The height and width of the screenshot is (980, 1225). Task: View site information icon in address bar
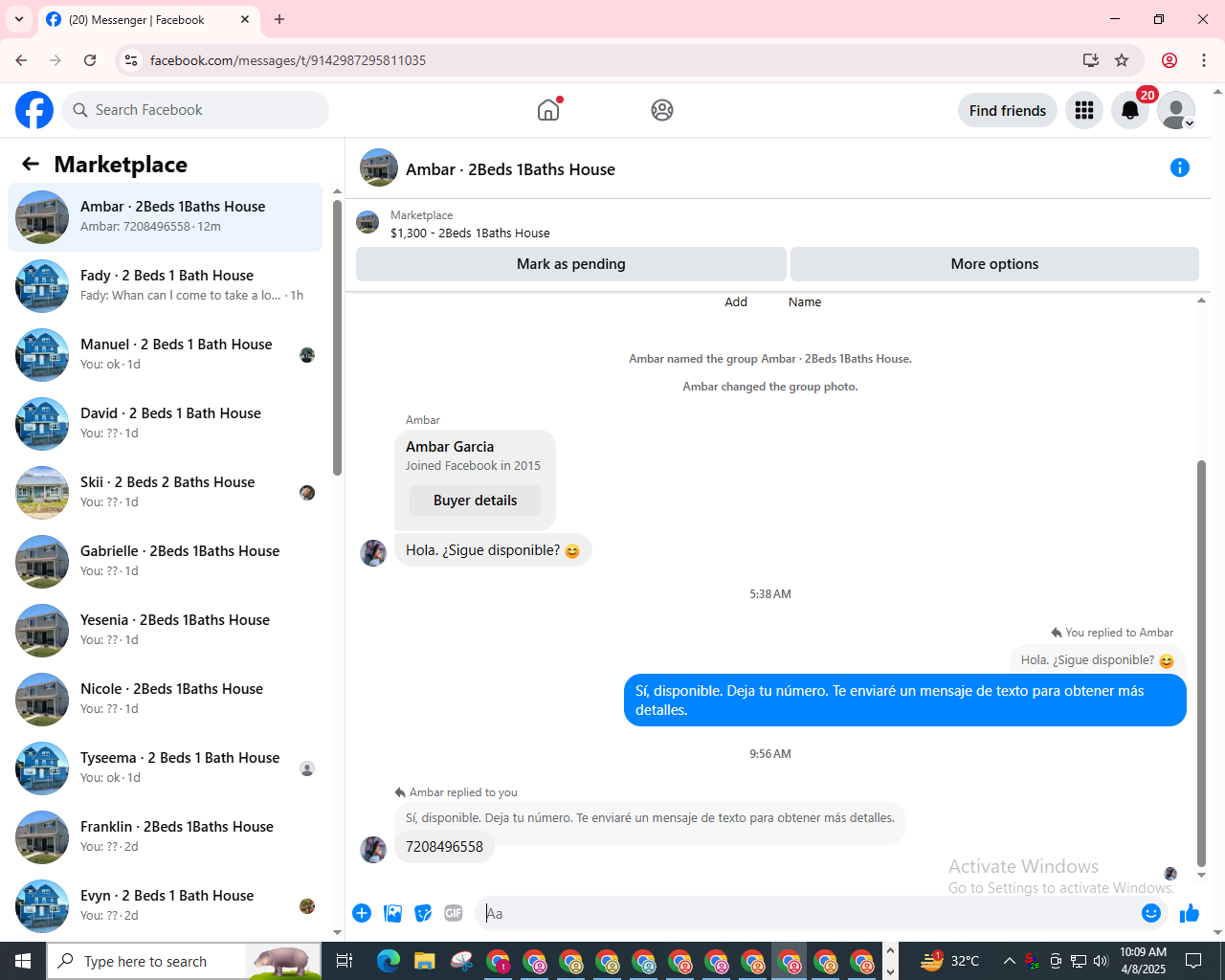[132, 60]
